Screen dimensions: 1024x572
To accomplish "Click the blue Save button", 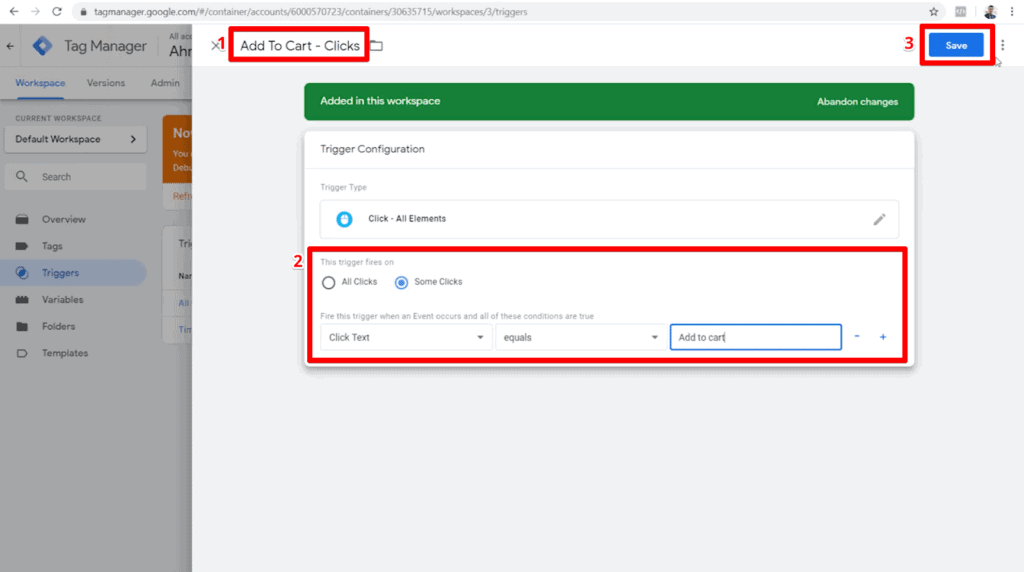I will point(955,45).
